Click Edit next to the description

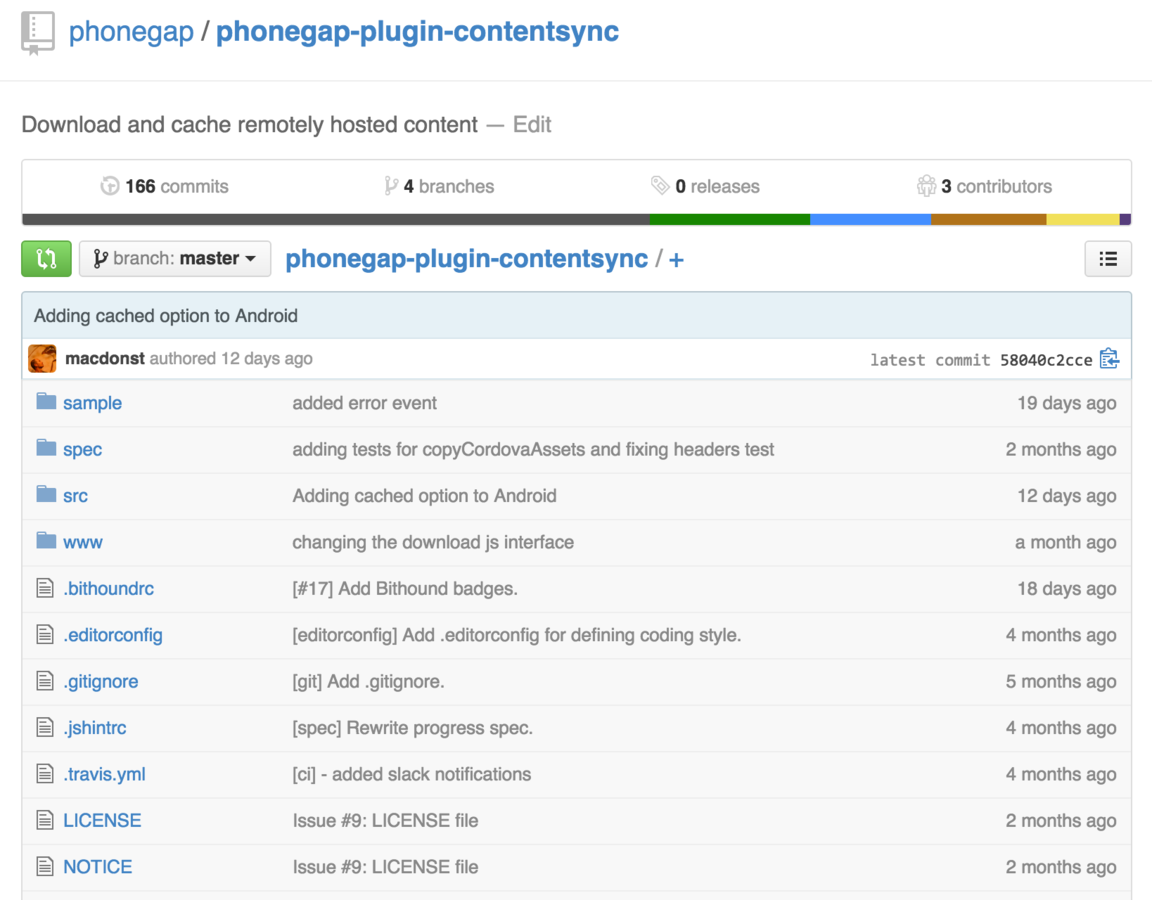click(x=532, y=124)
